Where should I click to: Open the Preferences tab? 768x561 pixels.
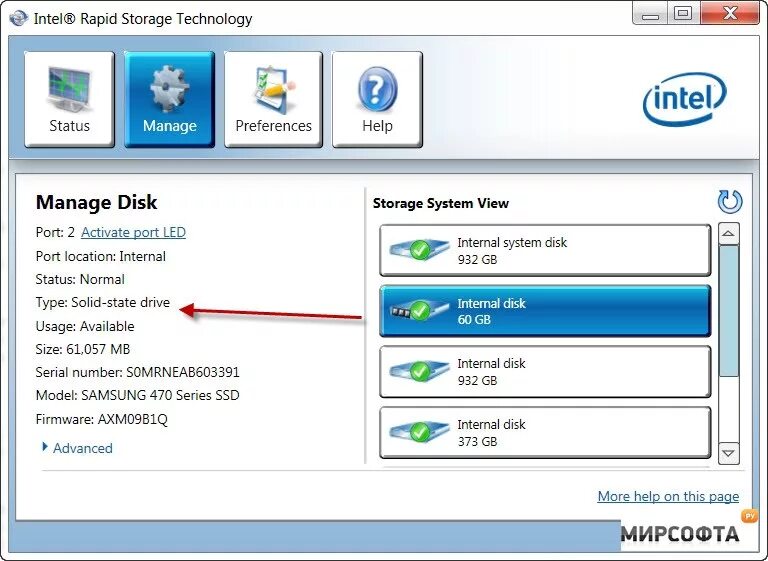point(273,99)
